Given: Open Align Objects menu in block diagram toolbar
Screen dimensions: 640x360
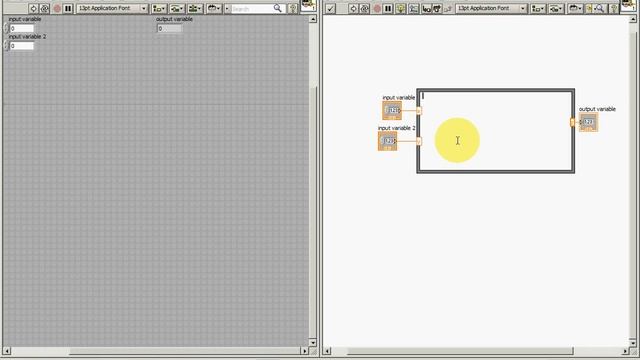Looking at the screenshot, I should 538,8.
